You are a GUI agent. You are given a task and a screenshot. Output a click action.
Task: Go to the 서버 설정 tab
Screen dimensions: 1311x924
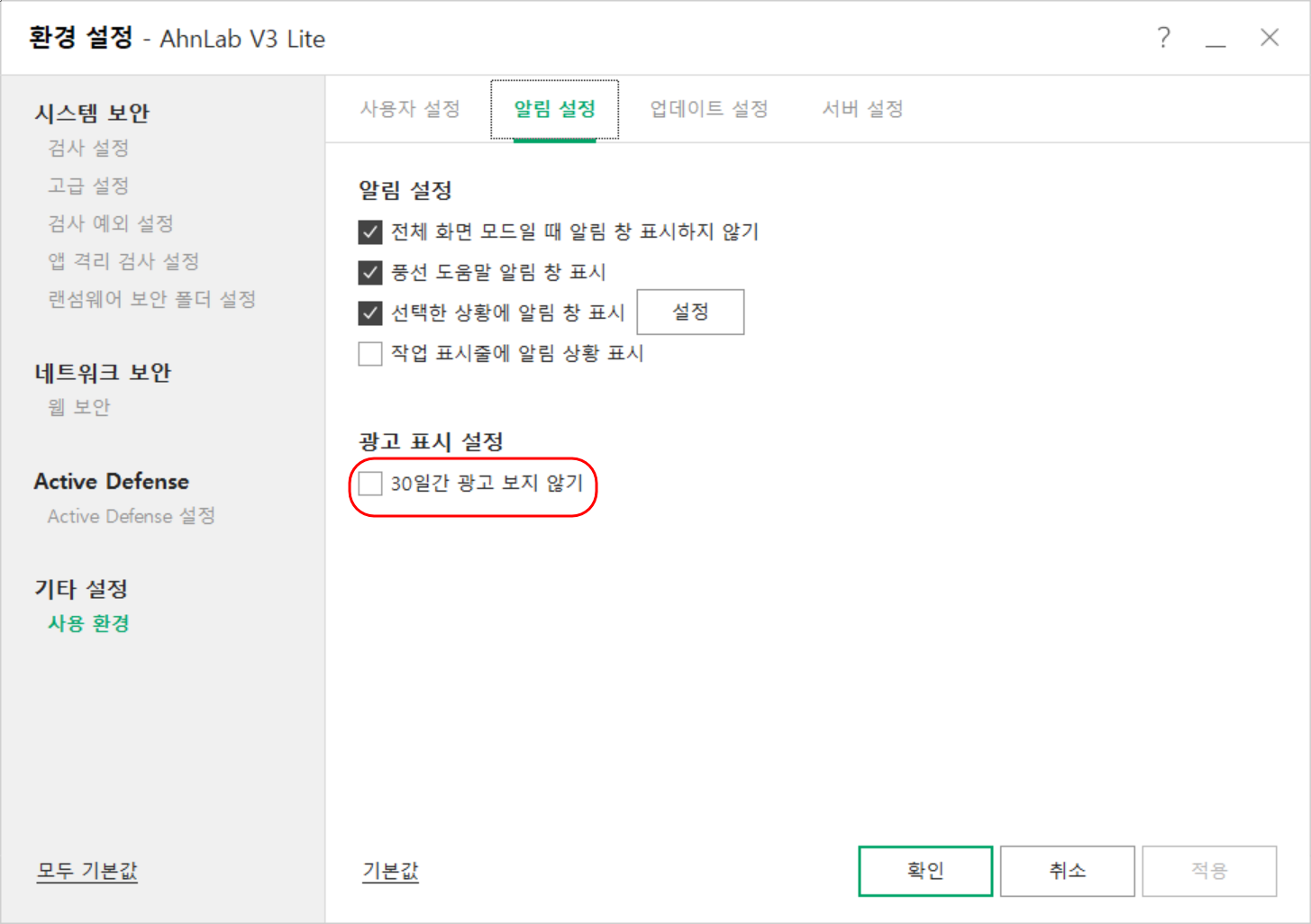[x=862, y=109]
